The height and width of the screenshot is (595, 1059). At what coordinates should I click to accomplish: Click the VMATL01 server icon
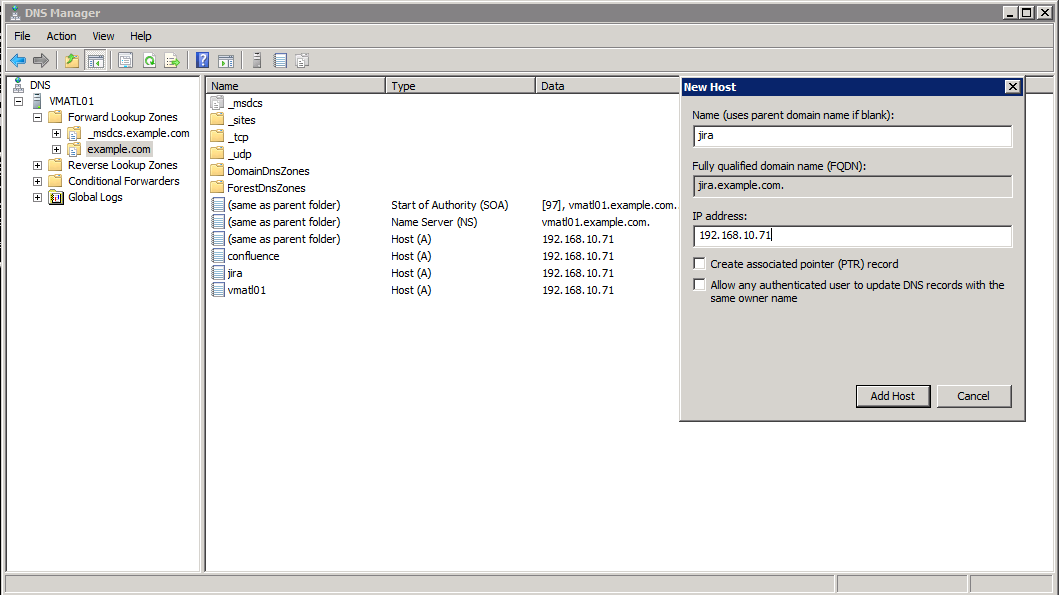[x=37, y=101]
